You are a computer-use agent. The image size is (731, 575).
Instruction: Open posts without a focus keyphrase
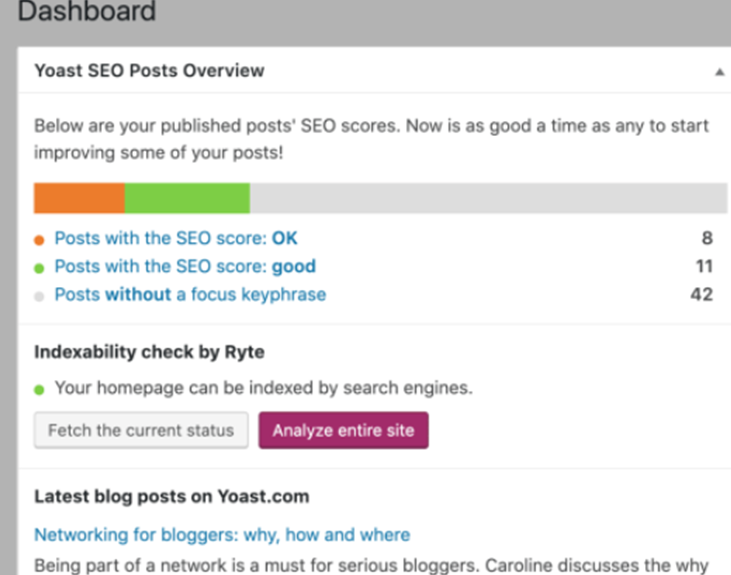[190, 295]
